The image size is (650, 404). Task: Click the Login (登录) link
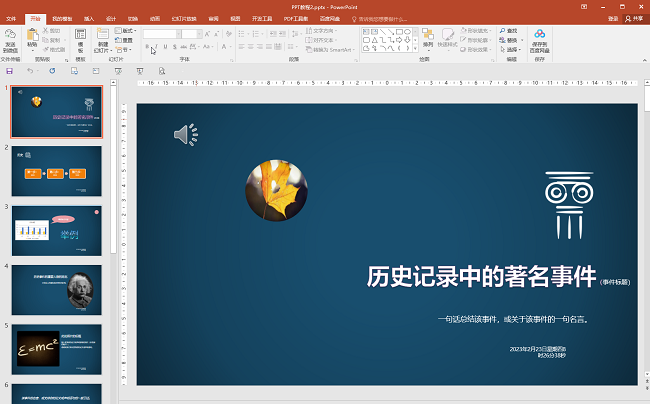point(612,18)
